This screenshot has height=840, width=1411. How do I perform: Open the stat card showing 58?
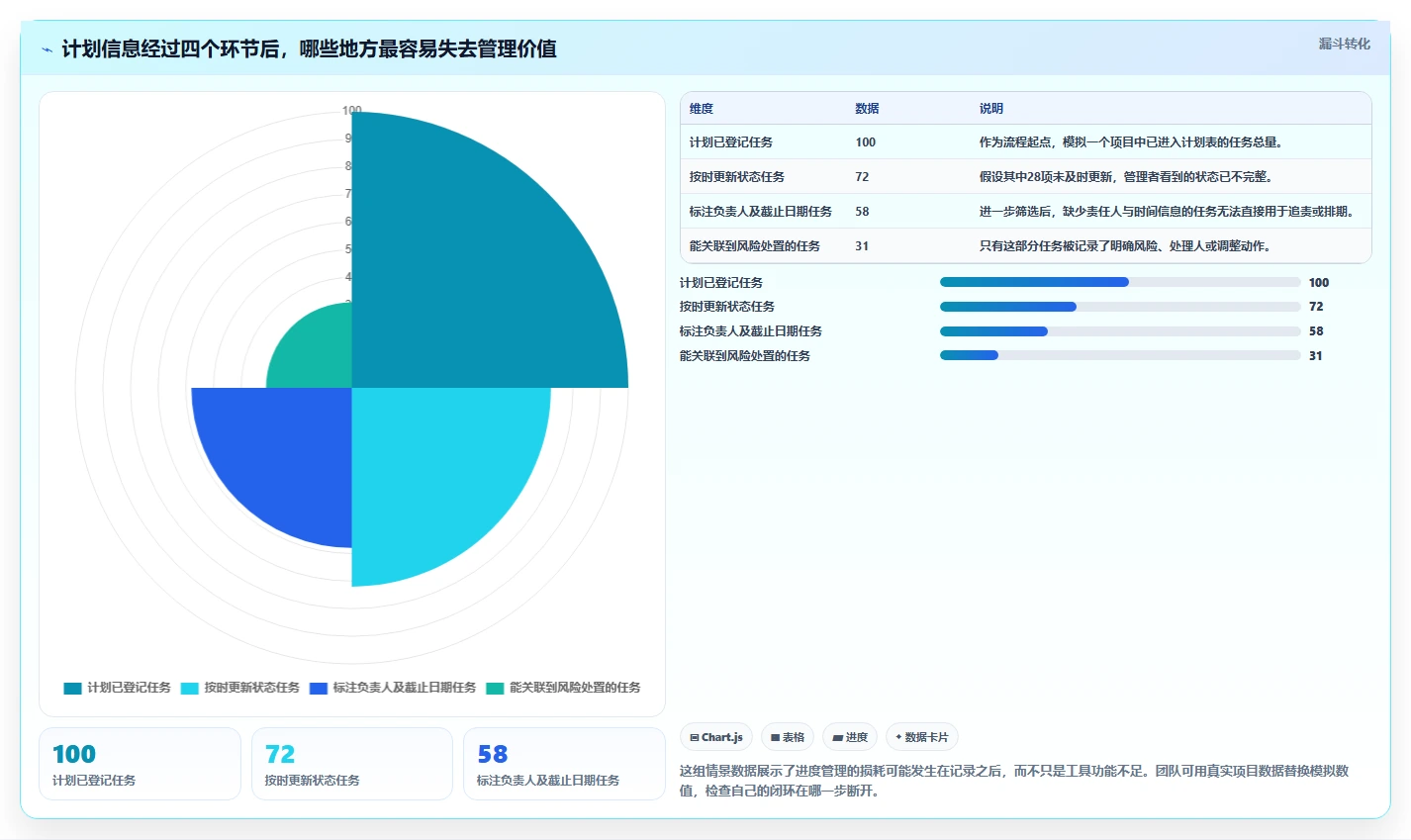coord(564,764)
